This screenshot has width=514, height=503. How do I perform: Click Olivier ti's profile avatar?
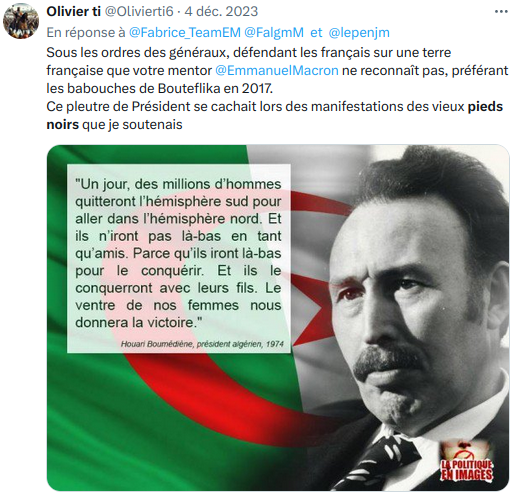21,21
